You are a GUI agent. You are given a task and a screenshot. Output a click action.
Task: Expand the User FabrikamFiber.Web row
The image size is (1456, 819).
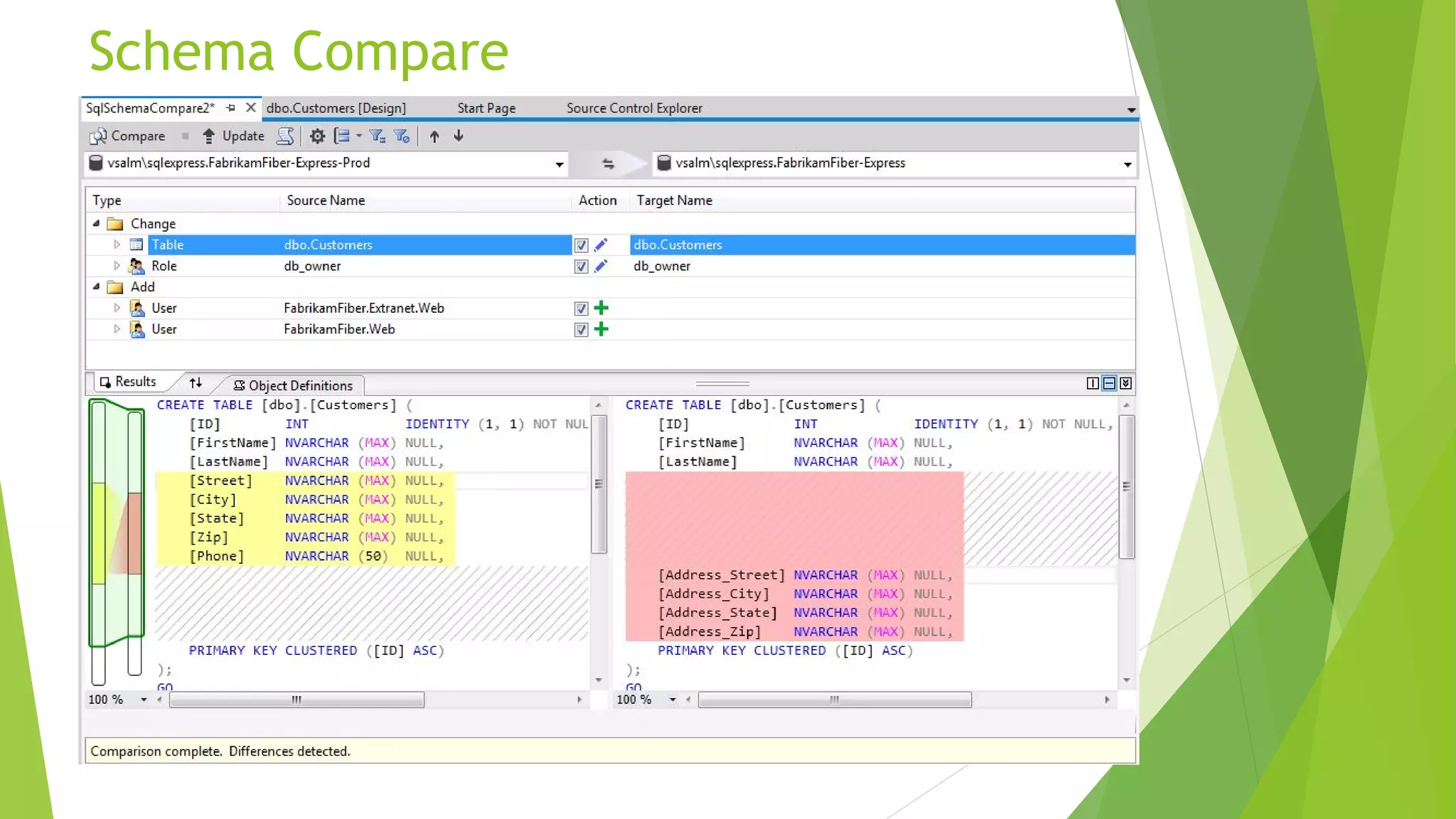pyautogui.click(x=117, y=329)
